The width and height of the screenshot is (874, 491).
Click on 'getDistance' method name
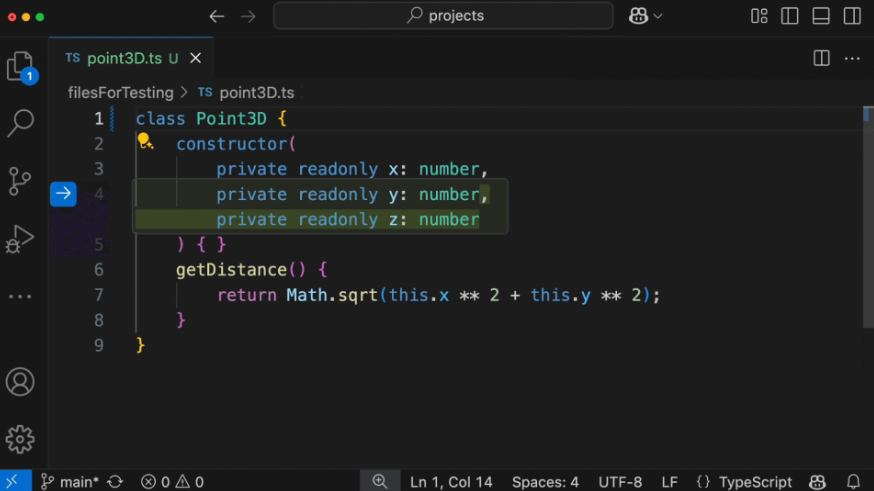point(231,270)
